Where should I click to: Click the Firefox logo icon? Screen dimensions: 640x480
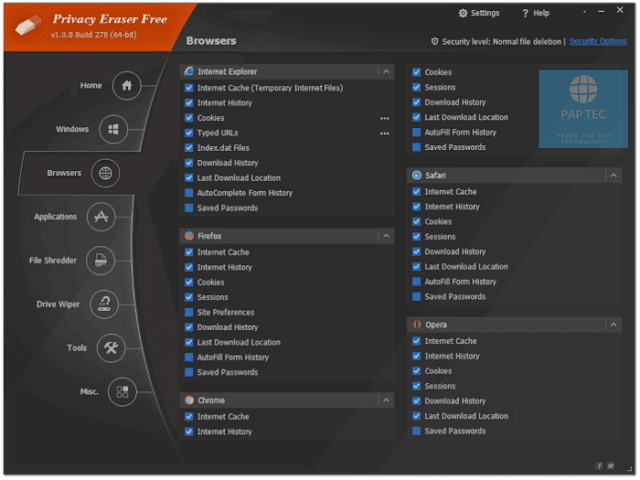(189, 236)
